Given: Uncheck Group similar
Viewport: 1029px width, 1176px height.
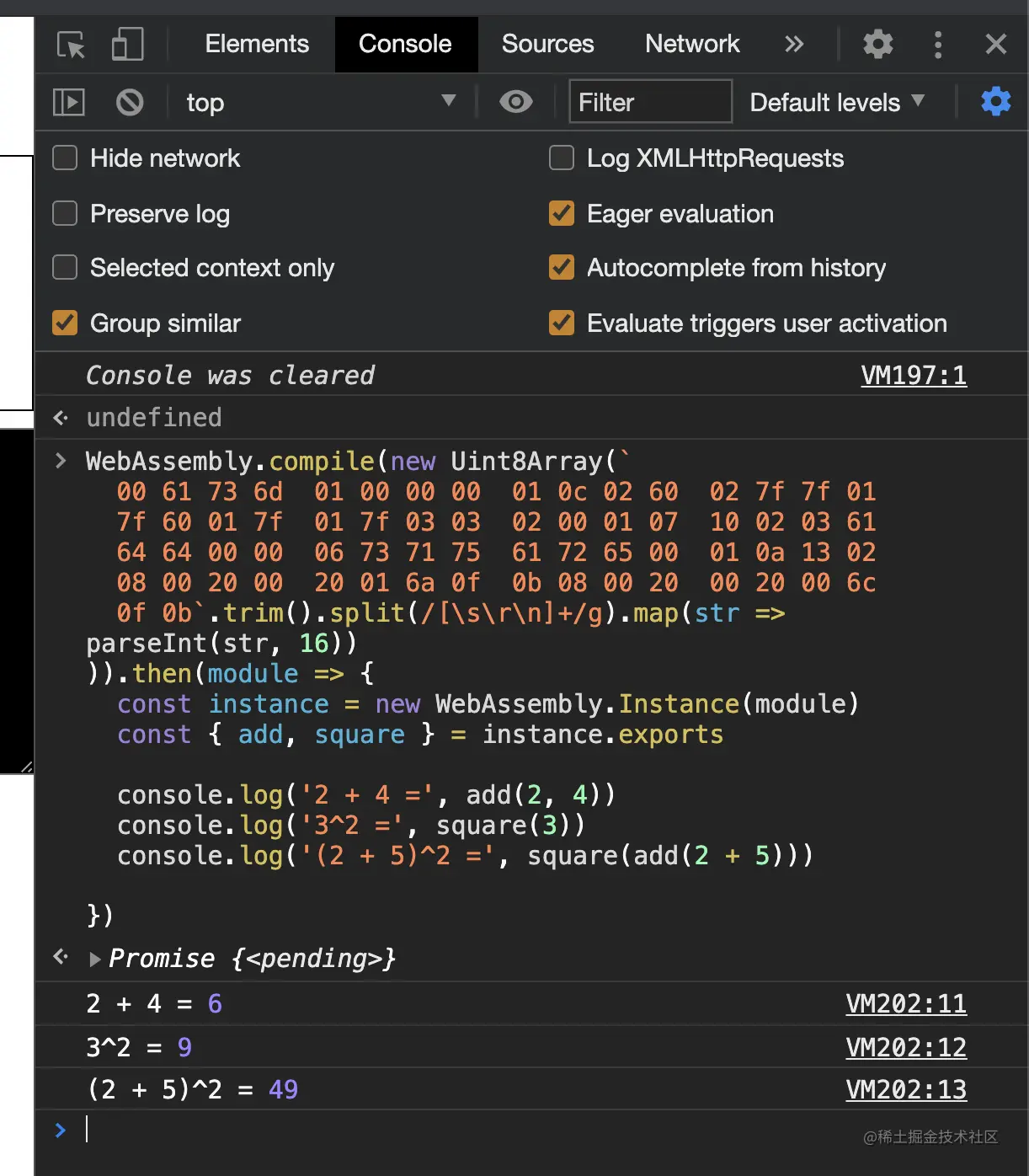Looking at the screenshot, I should pos(64,323).
